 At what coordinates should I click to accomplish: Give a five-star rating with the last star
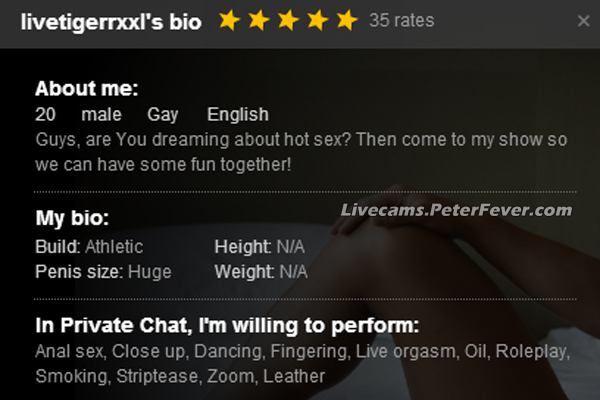[x=347, y=20]
